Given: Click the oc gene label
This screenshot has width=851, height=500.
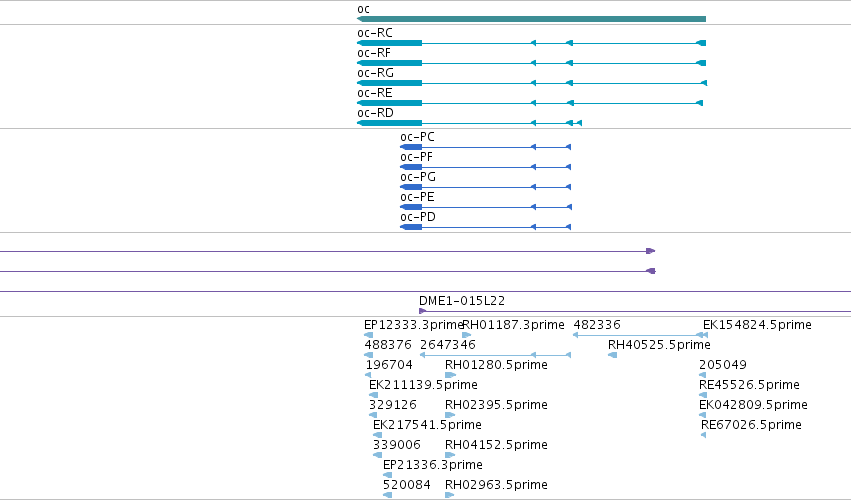Looking at the screenshot, I should tap(363, 9).
